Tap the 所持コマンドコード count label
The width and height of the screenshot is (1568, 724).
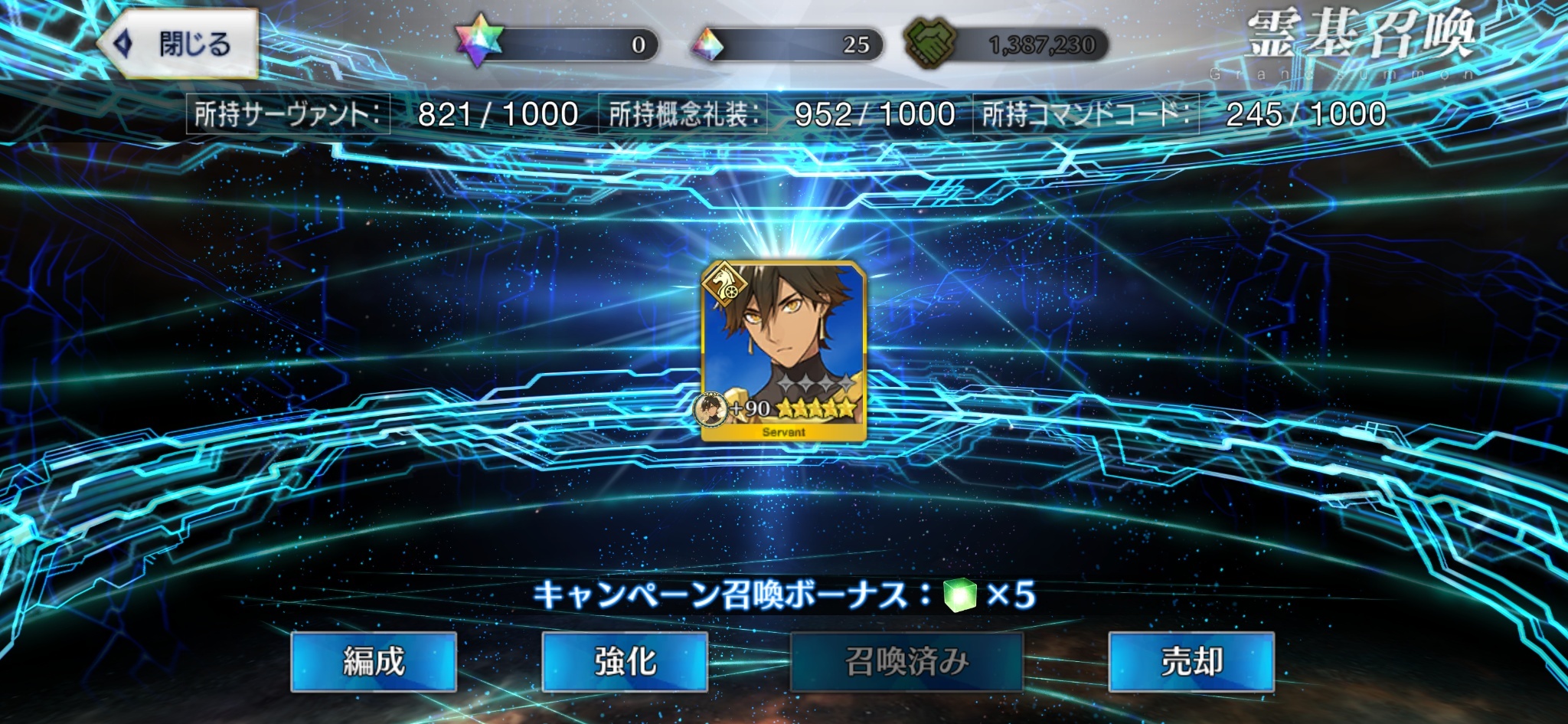pos(1086,114)
